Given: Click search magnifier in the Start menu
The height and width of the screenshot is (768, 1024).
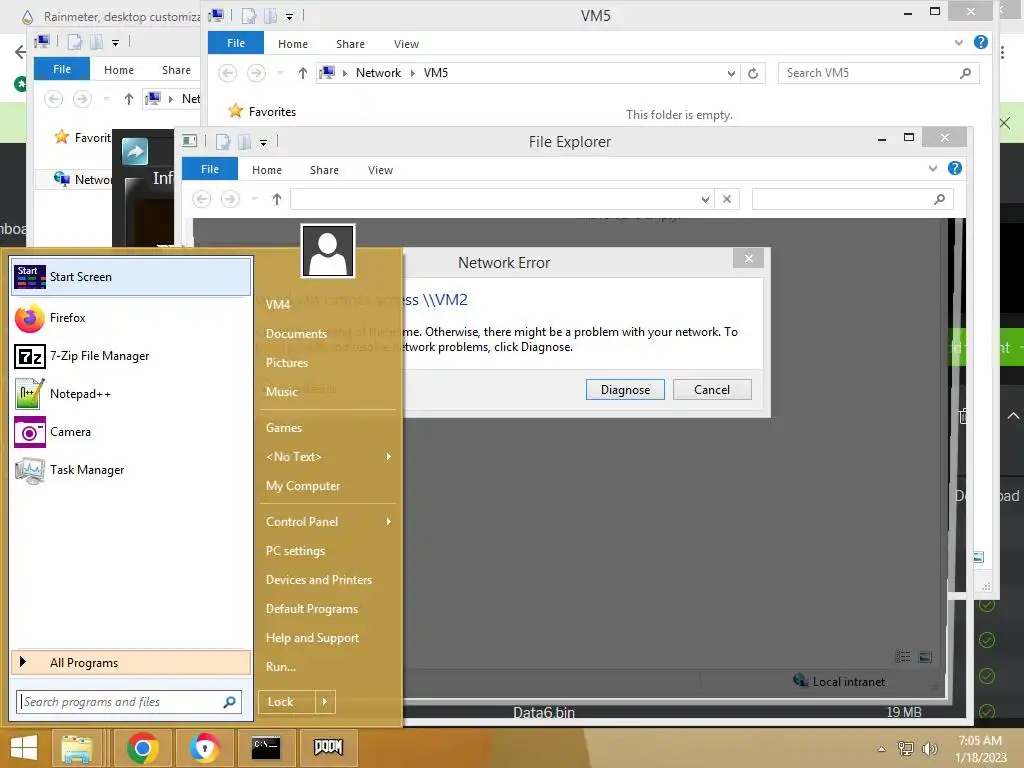Looking at the screenshot, I should click(x=229, y=702).
